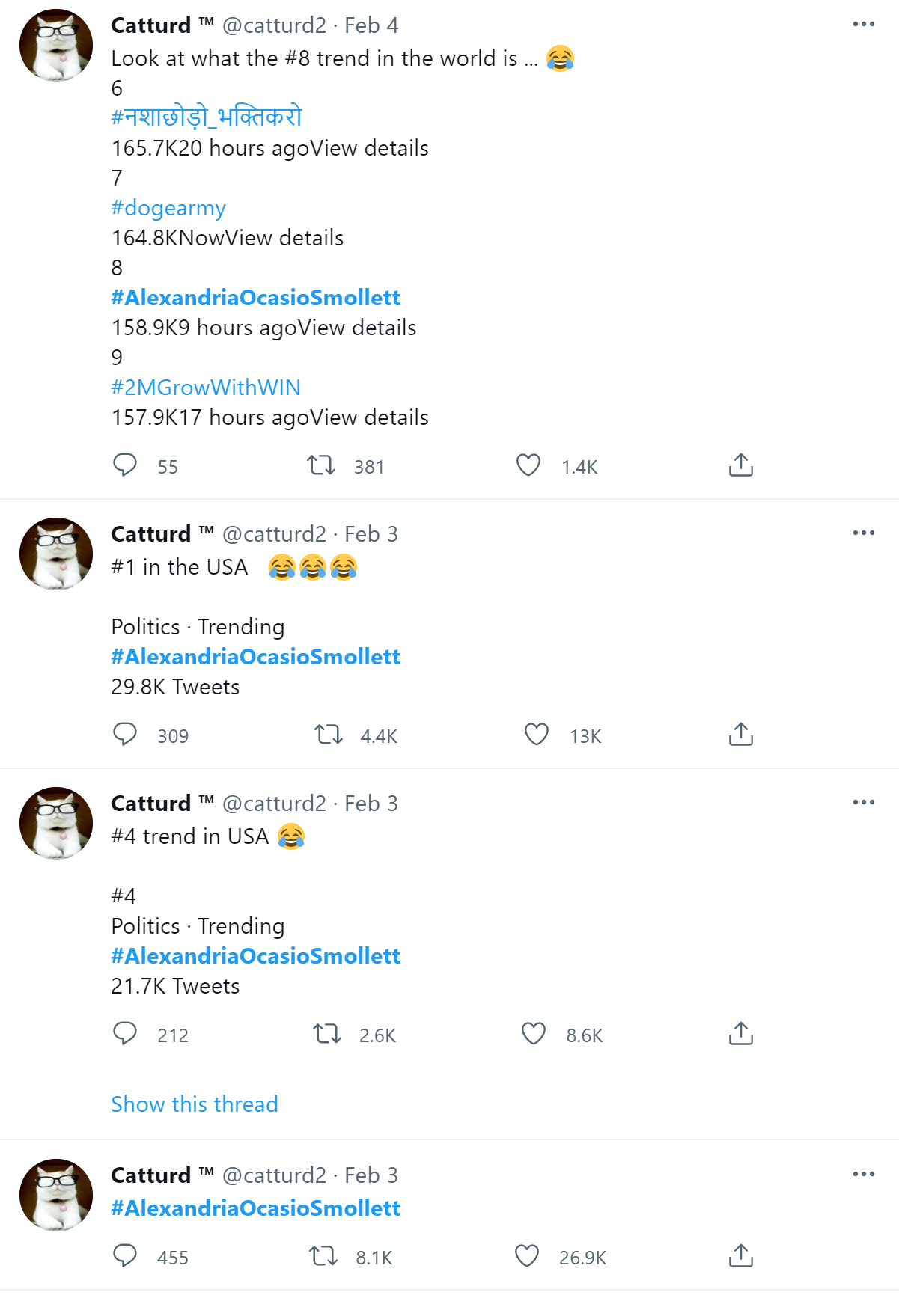
Task: Open the @catturd2 handle on the first tweet
Action: pyautogui.click(x=274, y=25)
